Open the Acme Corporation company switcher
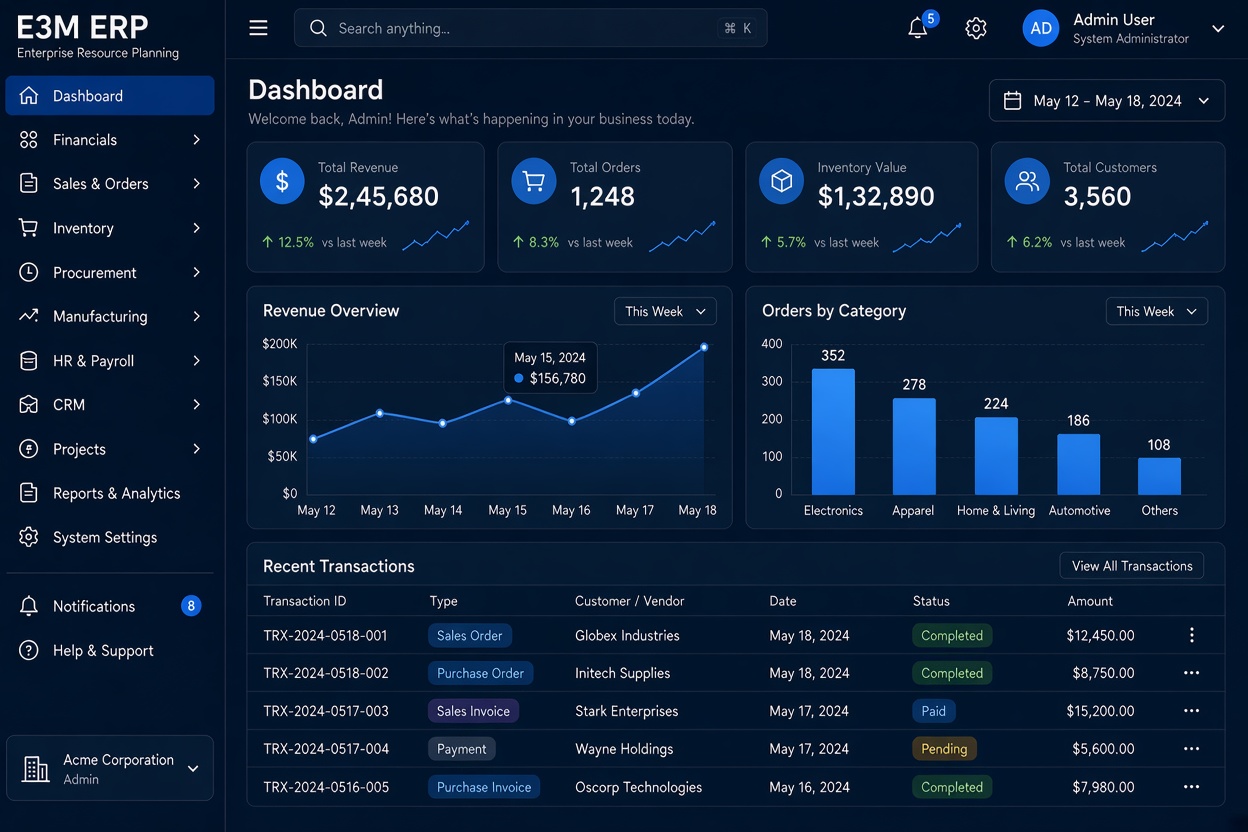The image size is (1248, 832). [110, 768]
